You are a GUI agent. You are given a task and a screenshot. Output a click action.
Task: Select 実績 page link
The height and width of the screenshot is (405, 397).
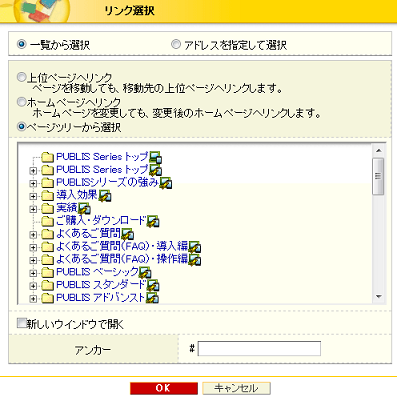pyautogui.click(x=67, y=208)
